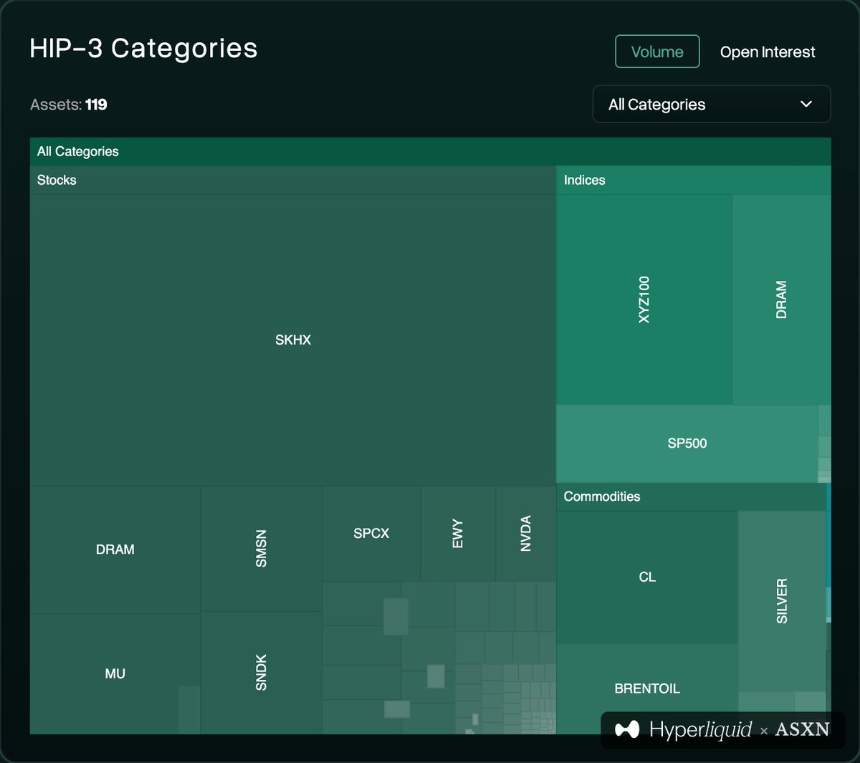Click the SILVER commodity tile
The image size is (860, 763).
click(782, 601)
